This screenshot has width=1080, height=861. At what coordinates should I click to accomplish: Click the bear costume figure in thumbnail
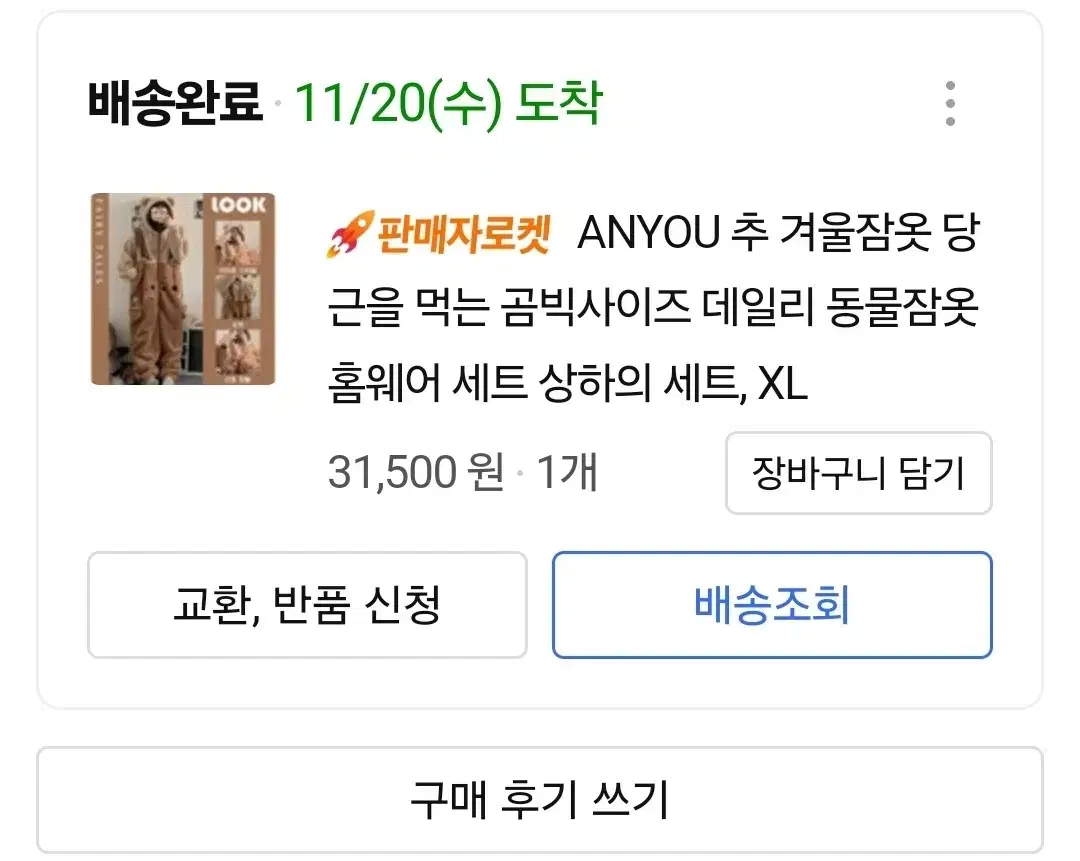pos(152,289)
